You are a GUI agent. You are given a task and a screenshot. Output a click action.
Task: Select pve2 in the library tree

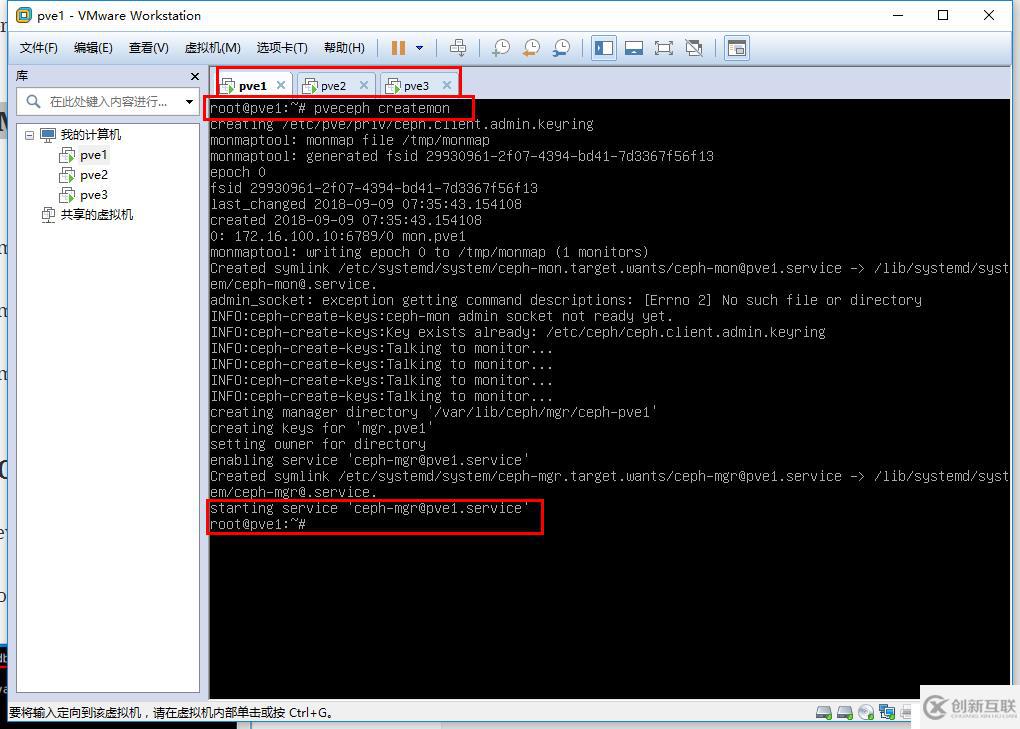[x=94, y=175]
